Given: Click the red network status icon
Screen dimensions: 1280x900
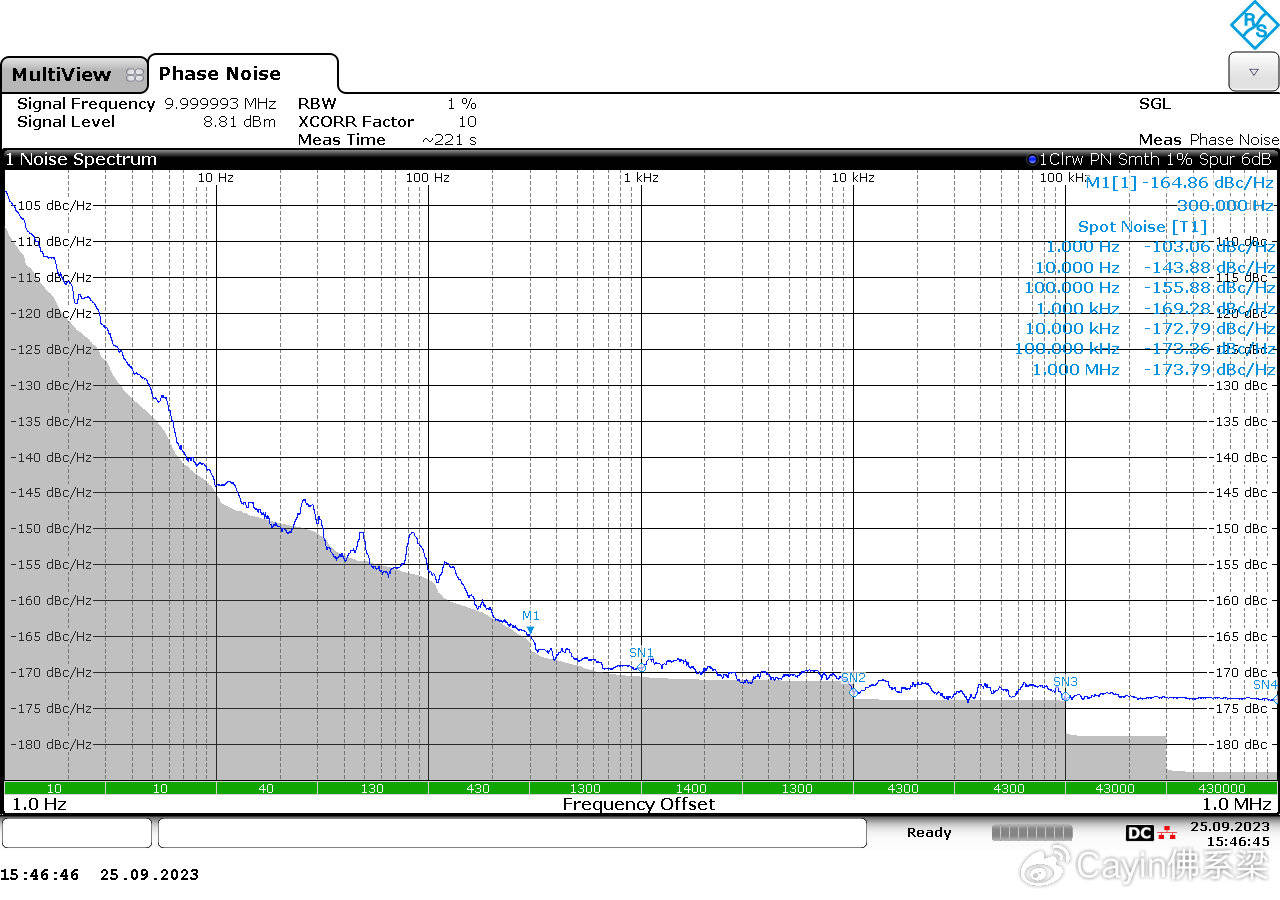Looking at the screenshot, I should [1167, 833].
